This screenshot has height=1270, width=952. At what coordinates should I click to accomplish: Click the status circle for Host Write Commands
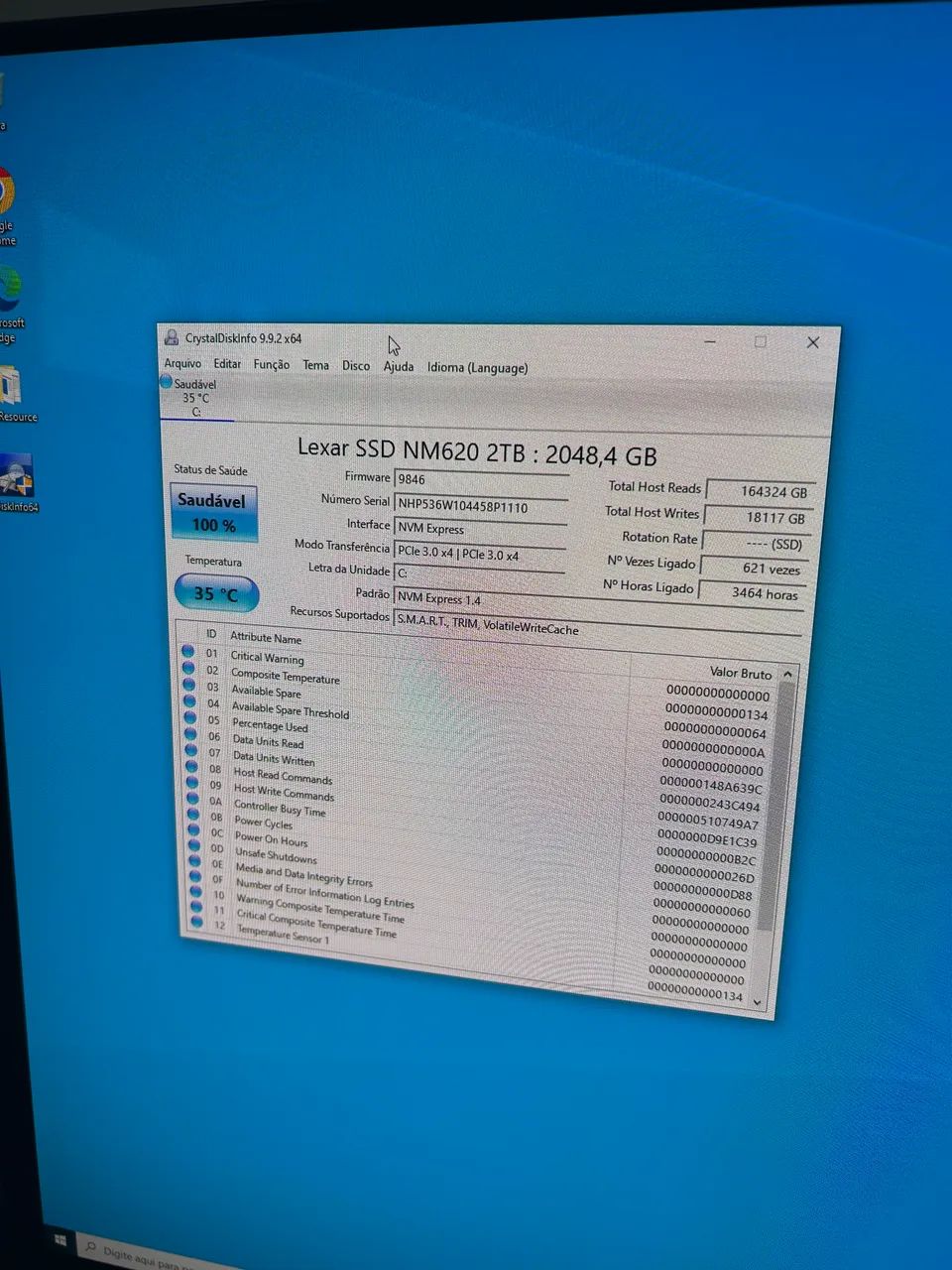click(192, 784)
